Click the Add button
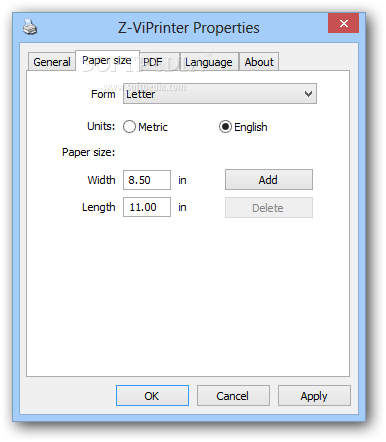The width and height of the screenshot is (386, 442). tap(269, 180)
